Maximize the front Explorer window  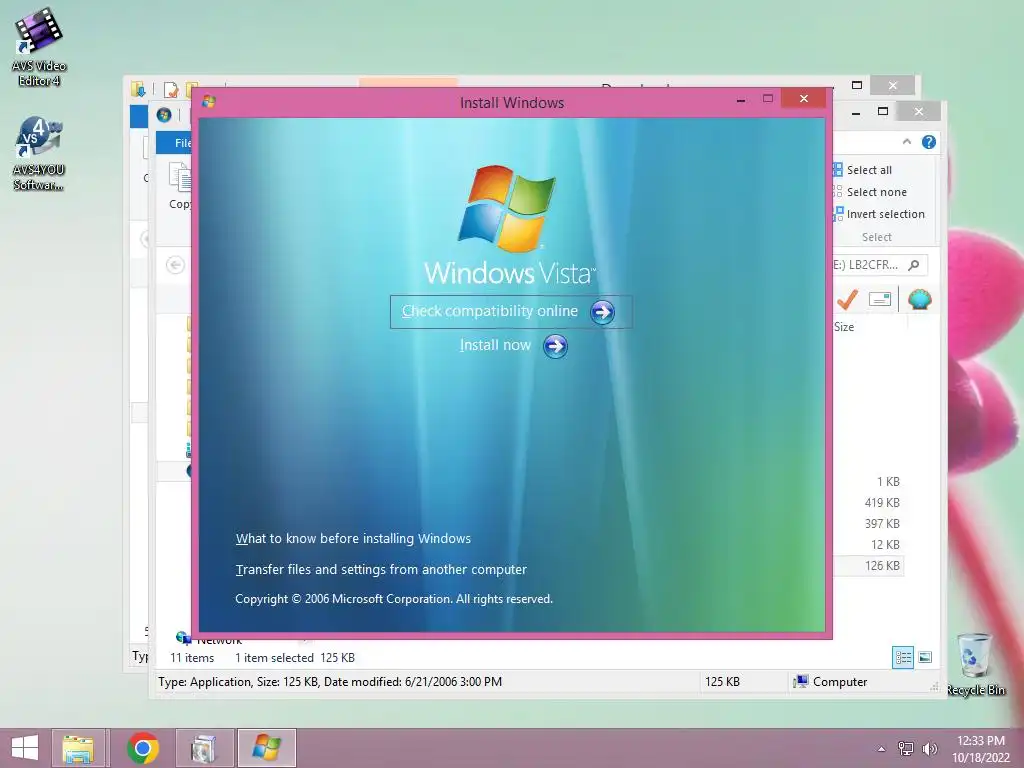883,112
